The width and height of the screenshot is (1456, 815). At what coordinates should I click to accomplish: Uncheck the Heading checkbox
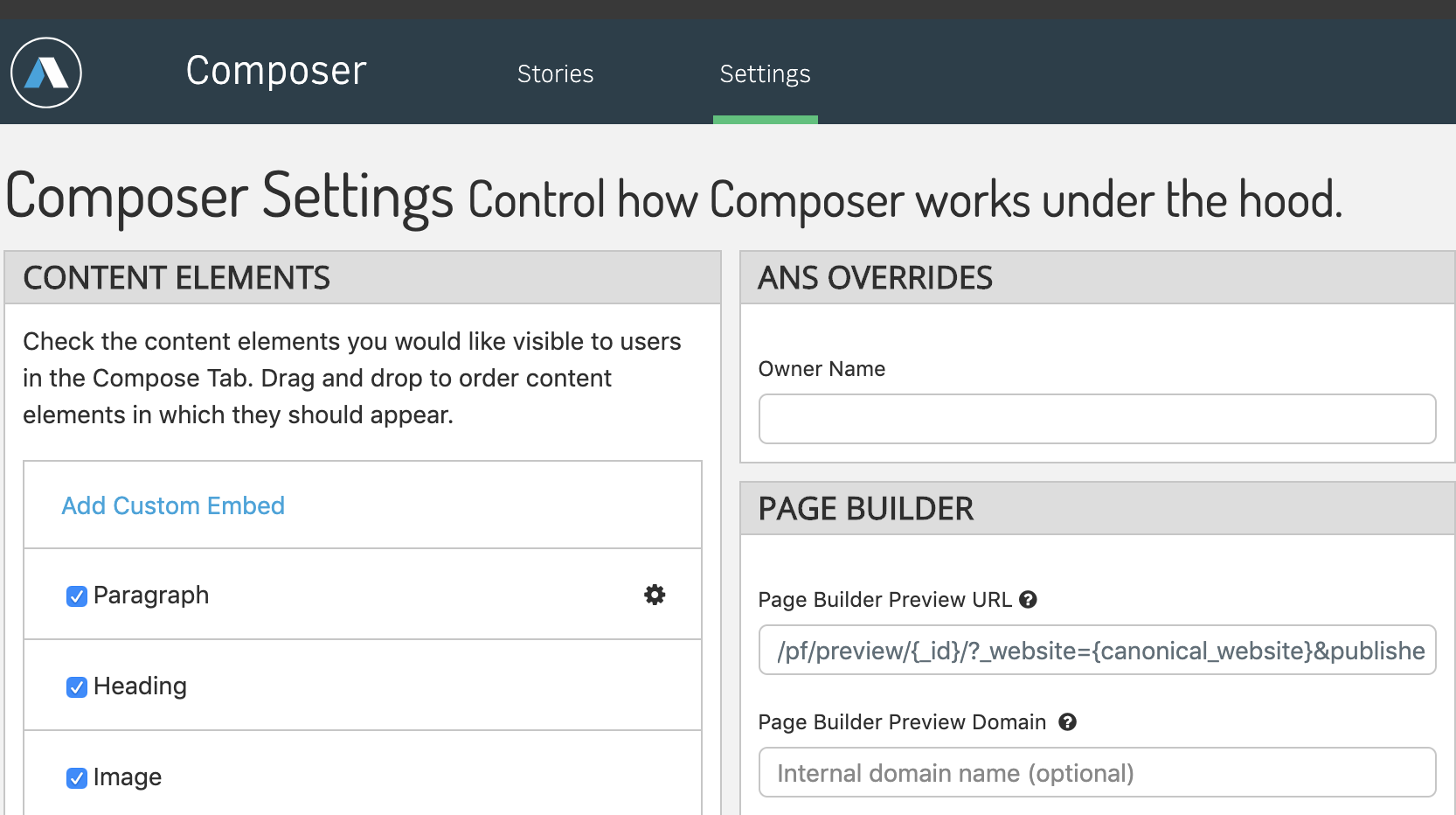click(77, 687)
